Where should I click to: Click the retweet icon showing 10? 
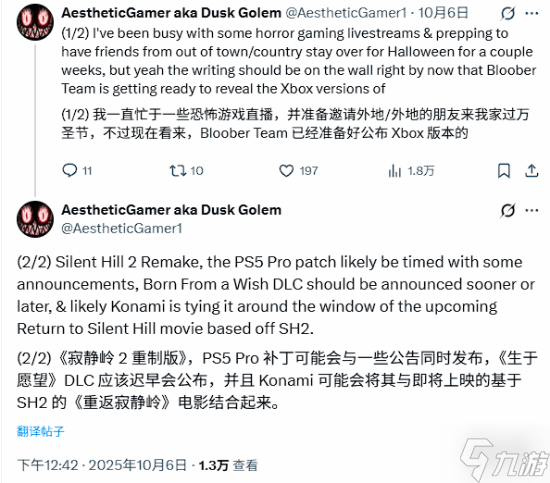coord(177,171)
